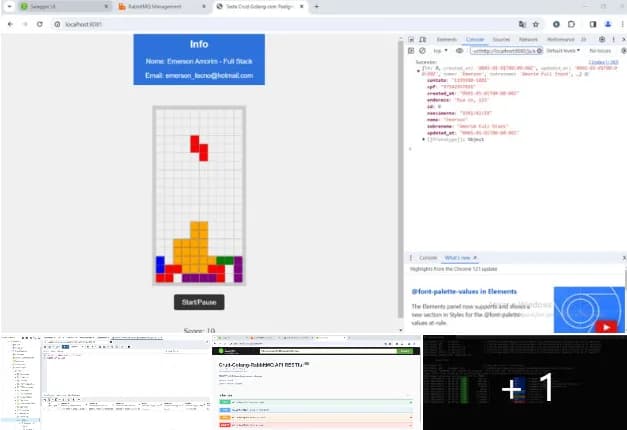Click the Start/Pause button under Tetris board
The width and height of the screenshot is (627, 430).
pos(199,302)
